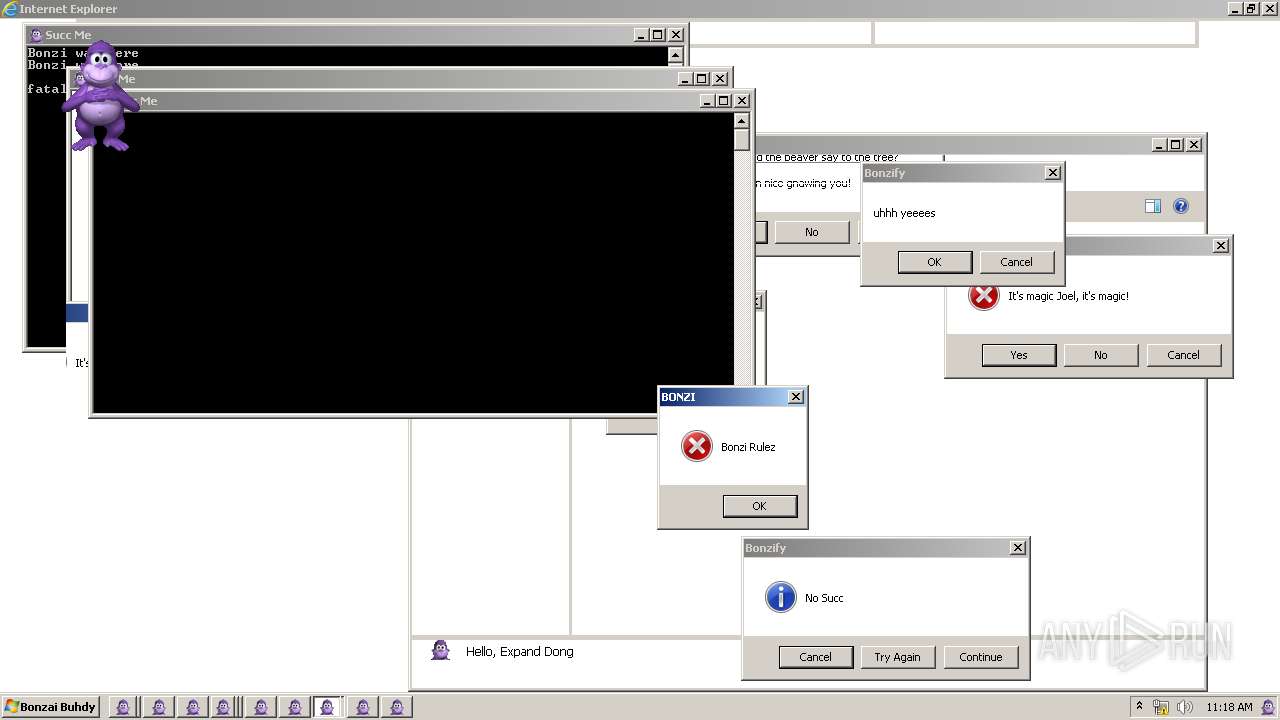
Task: Close the BONZI 'Bonzi Rulez' dialog
Action: click(x=796, y=397)
